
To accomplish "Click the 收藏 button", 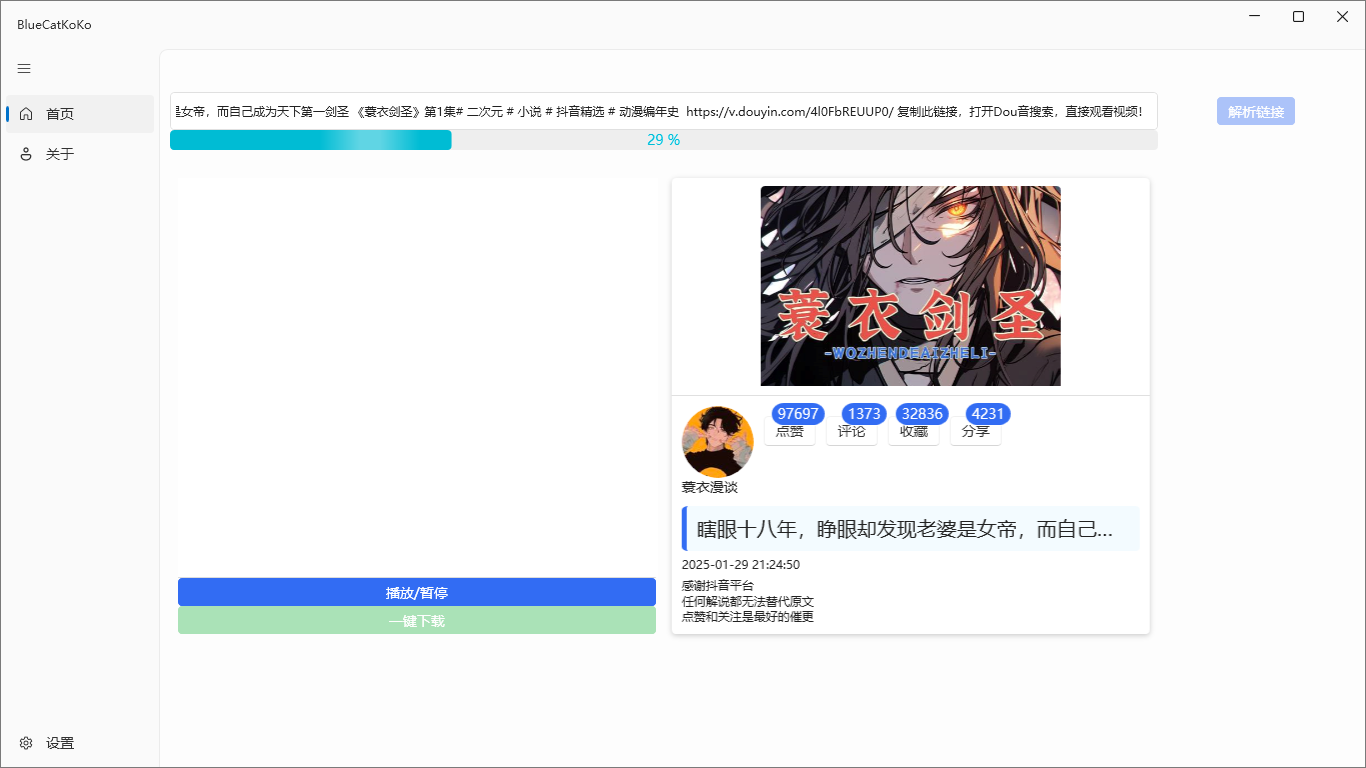I will (914, 432).
